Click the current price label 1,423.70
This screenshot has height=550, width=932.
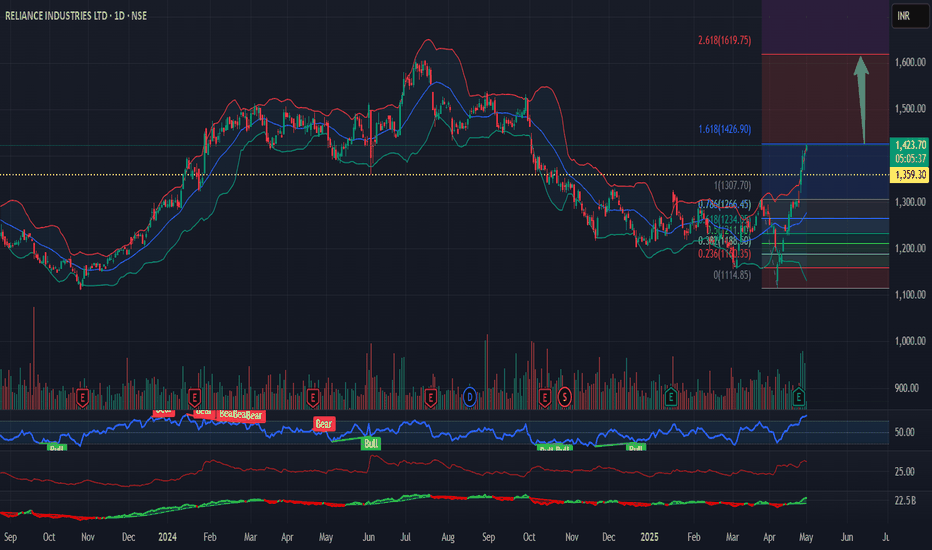click(x=911, y=145)
